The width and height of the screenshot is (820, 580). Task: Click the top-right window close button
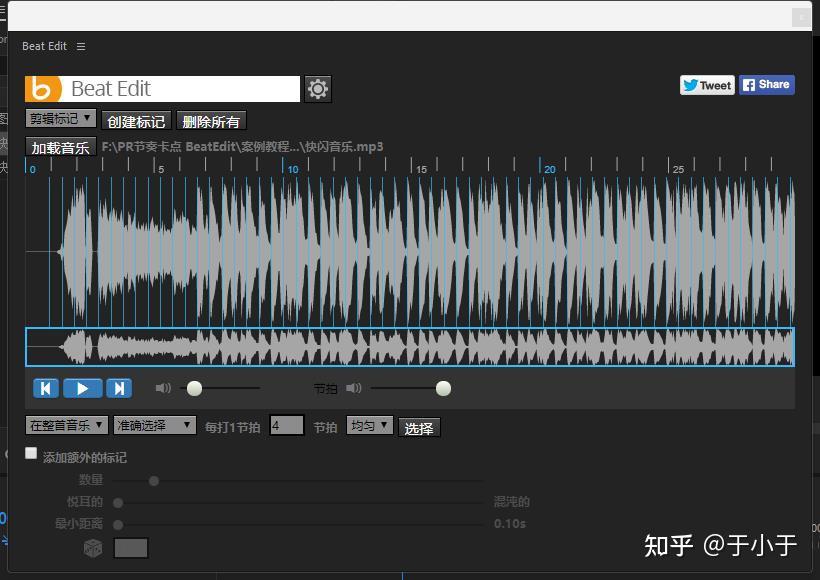click(801, 18)
